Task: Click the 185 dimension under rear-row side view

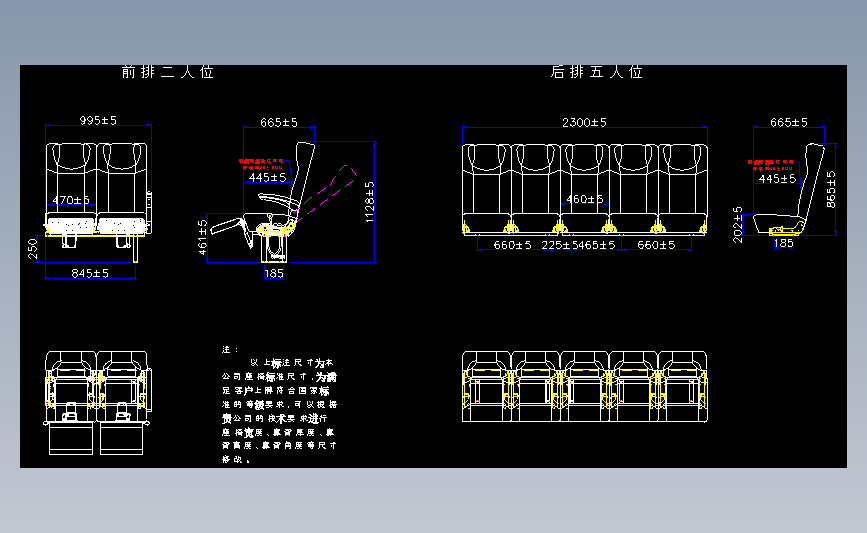Action: [x=784, y=243]
